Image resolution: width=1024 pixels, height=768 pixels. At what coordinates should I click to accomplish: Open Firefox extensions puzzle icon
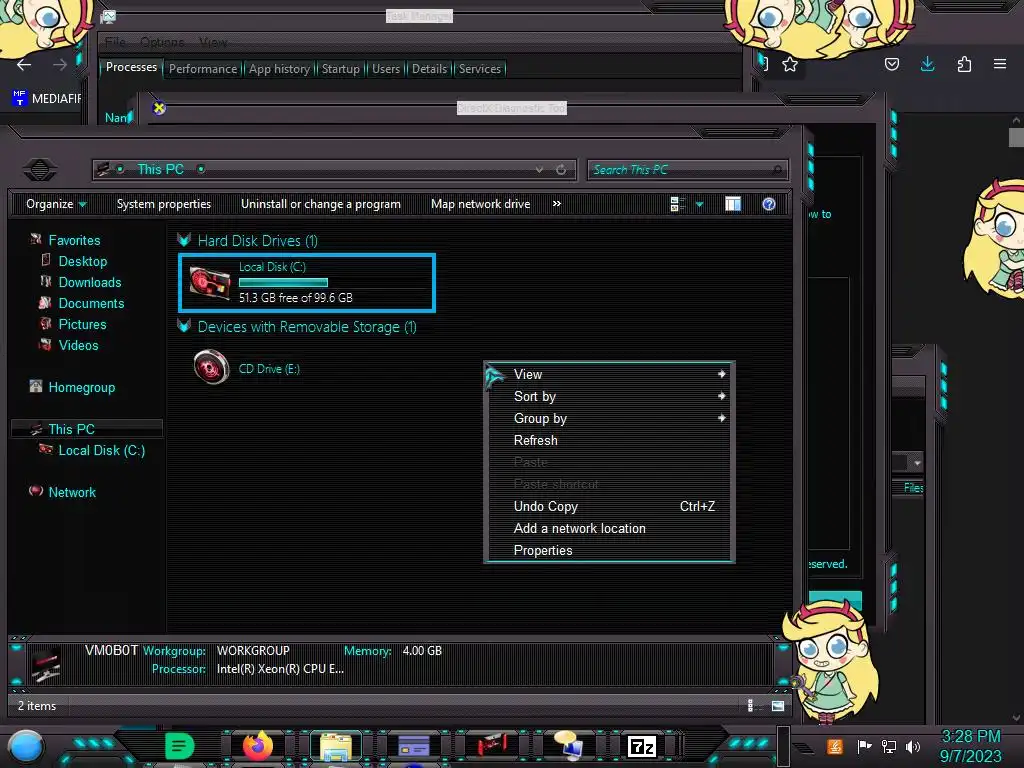coord(964,64)
